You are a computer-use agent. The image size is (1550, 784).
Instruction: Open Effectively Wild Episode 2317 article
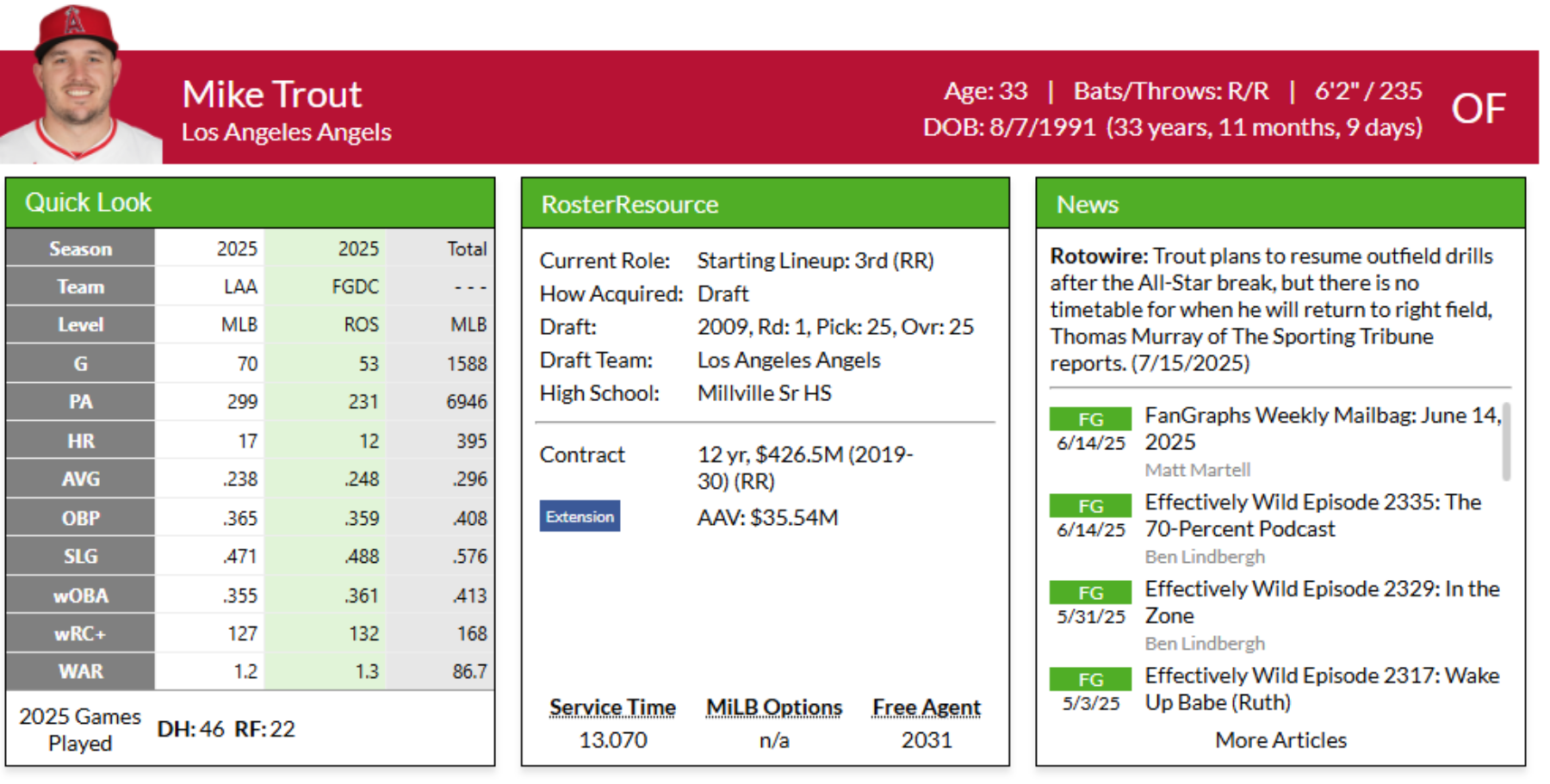[x=1322, y=688]
